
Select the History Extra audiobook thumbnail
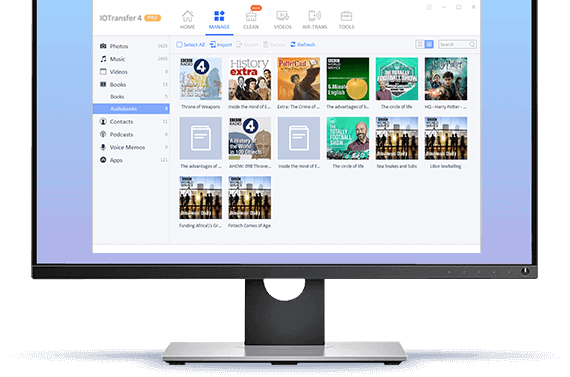pyautogui.click(x=250, y=79)
